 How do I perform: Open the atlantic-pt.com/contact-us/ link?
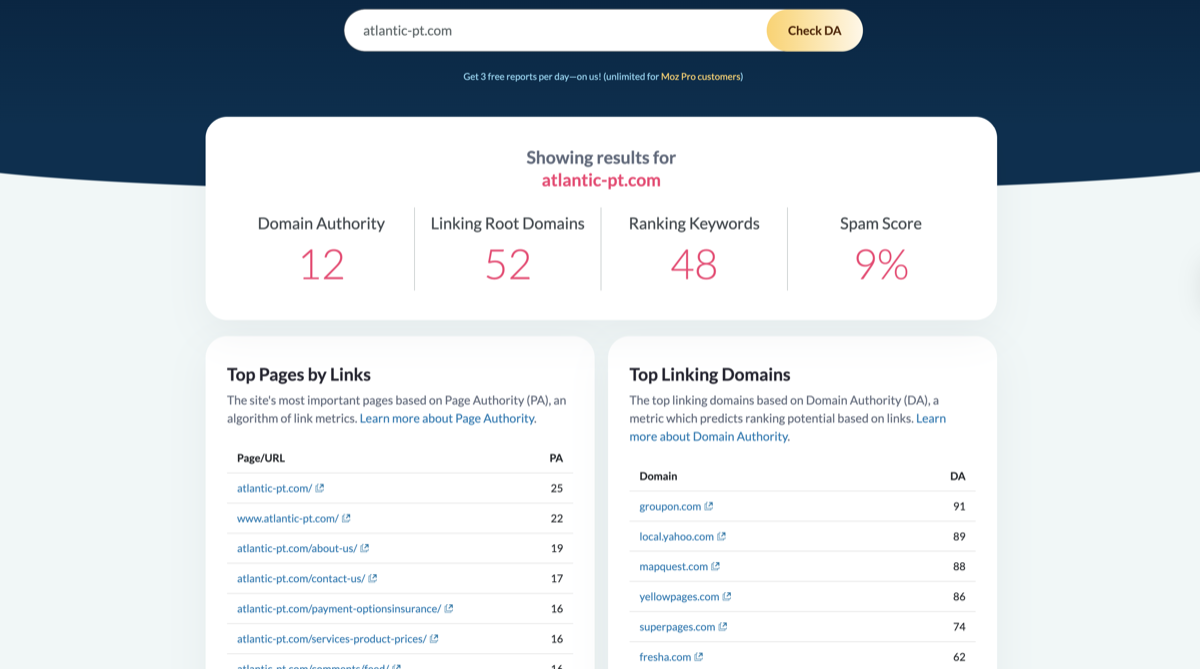coord(301,578)
